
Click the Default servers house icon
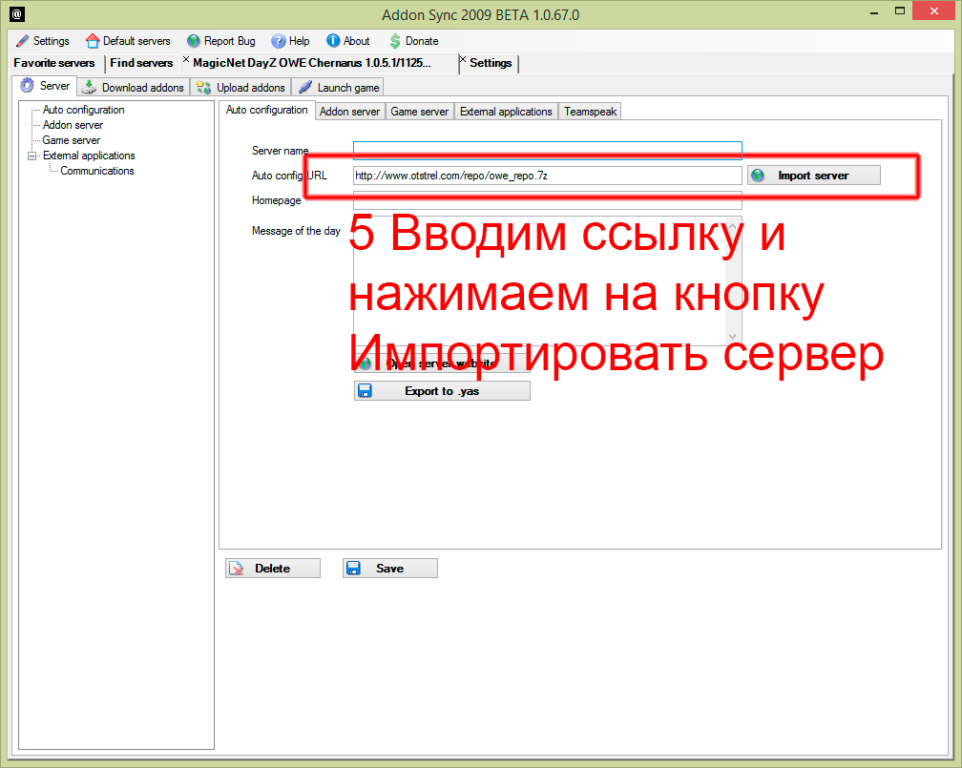tap(93, 41)
